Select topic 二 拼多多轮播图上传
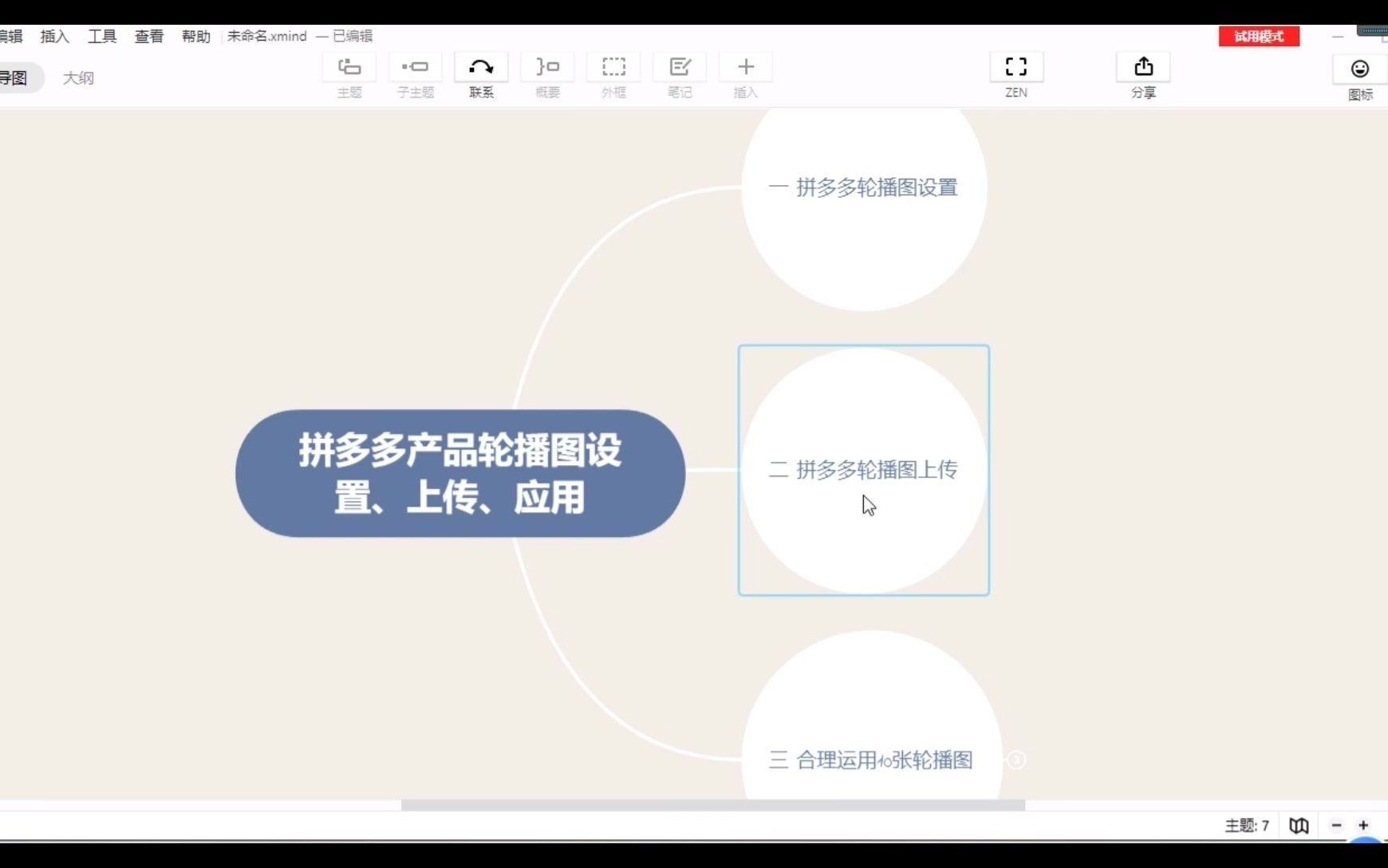 (x=864, y=470)
